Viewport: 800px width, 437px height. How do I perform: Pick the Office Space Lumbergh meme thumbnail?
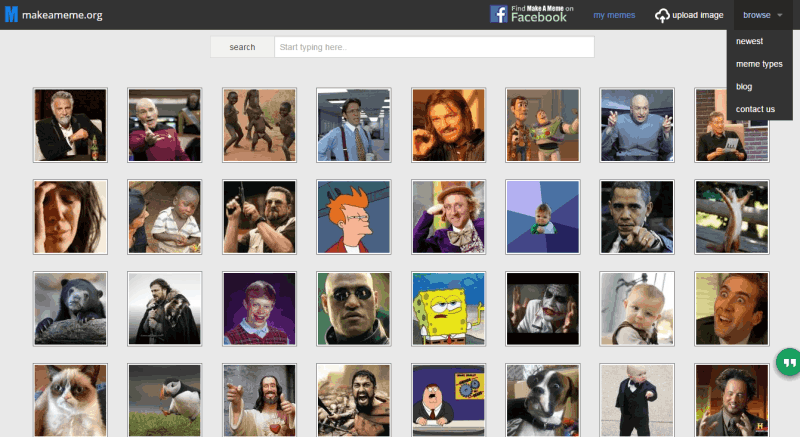click(354, 125)
